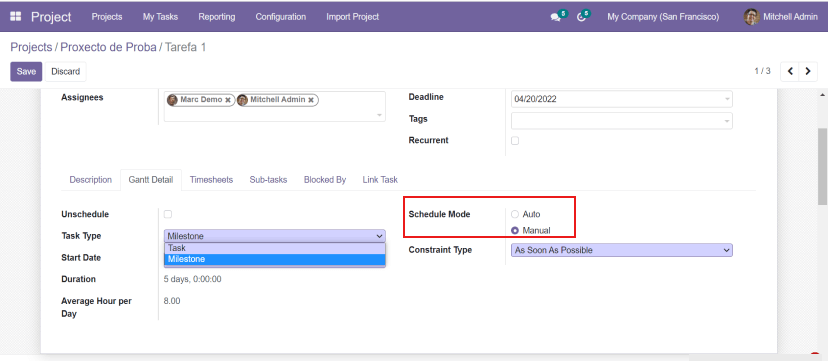Expand the Assignees dropdown arrow

tap(379, 115)
